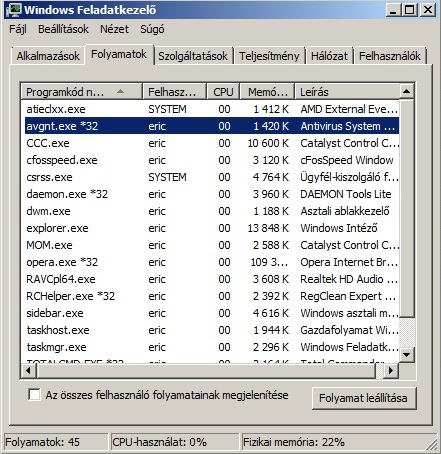This screenshot has width=441, height=454.
Task: Sort processes by Memória column
Action: pos(267,92)
